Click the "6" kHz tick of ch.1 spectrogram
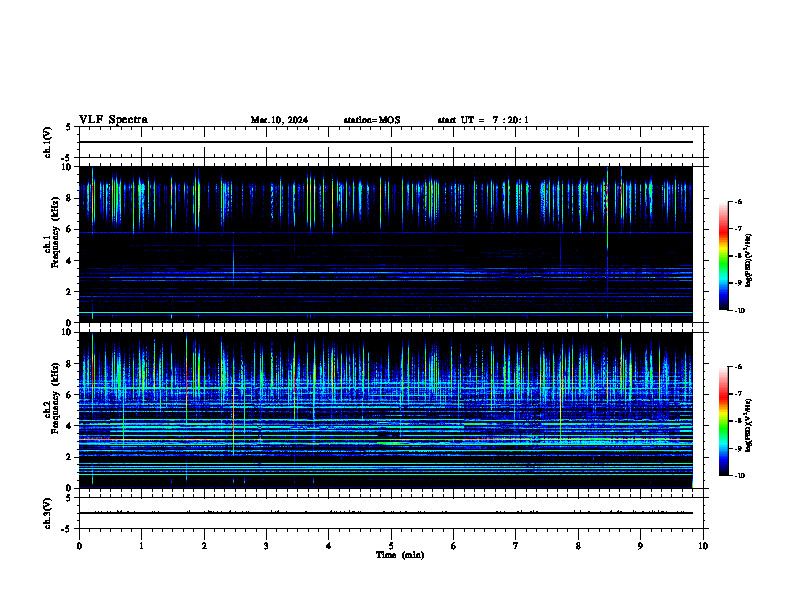The image size is (792, 612). (70, 229)
